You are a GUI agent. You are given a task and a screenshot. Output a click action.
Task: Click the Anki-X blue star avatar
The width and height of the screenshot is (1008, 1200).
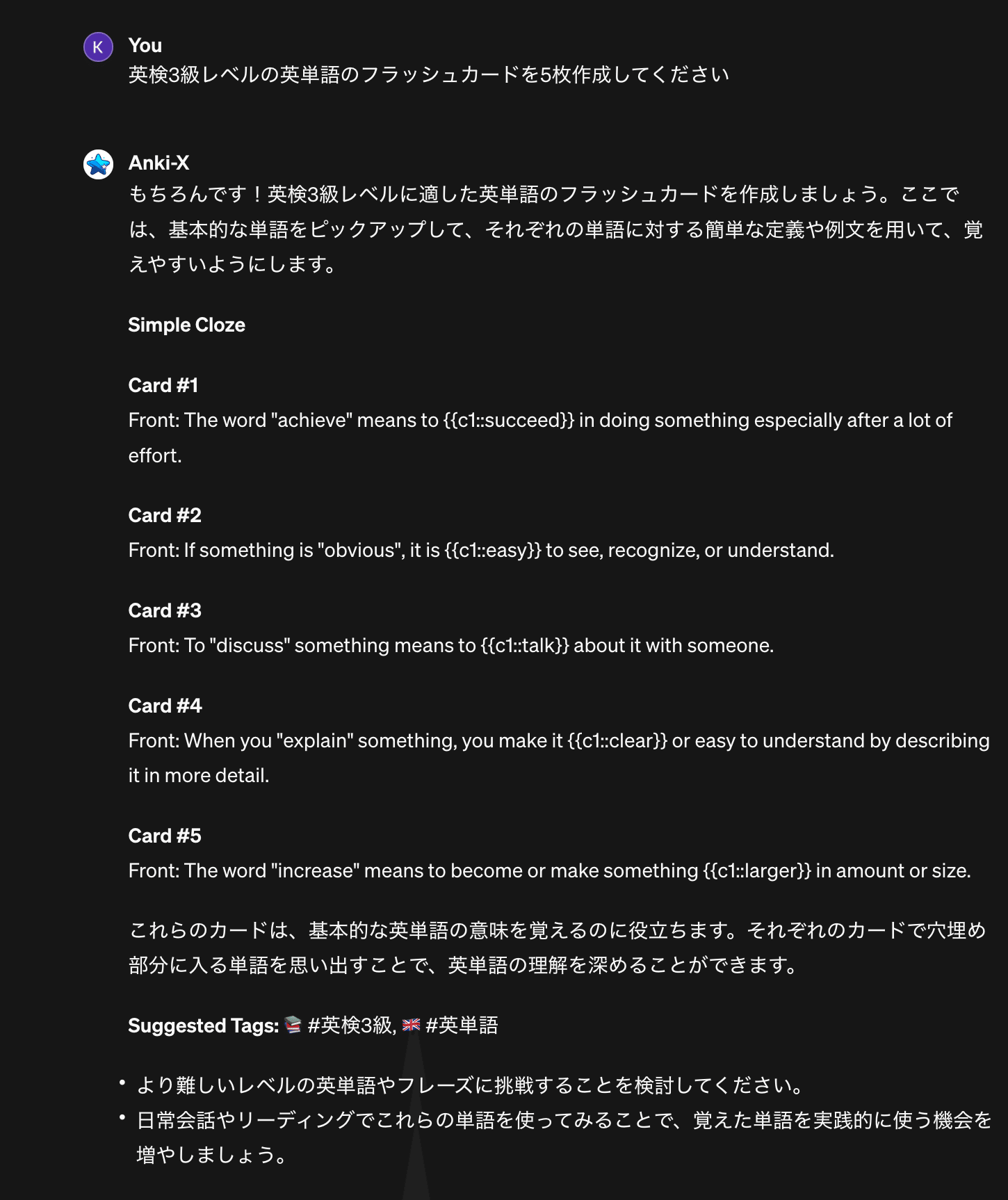point(98,165)
